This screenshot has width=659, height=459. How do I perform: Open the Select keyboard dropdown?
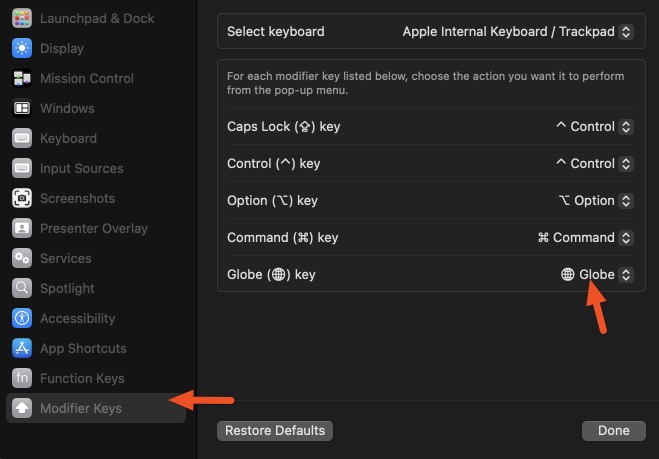(x=517, y=31)
